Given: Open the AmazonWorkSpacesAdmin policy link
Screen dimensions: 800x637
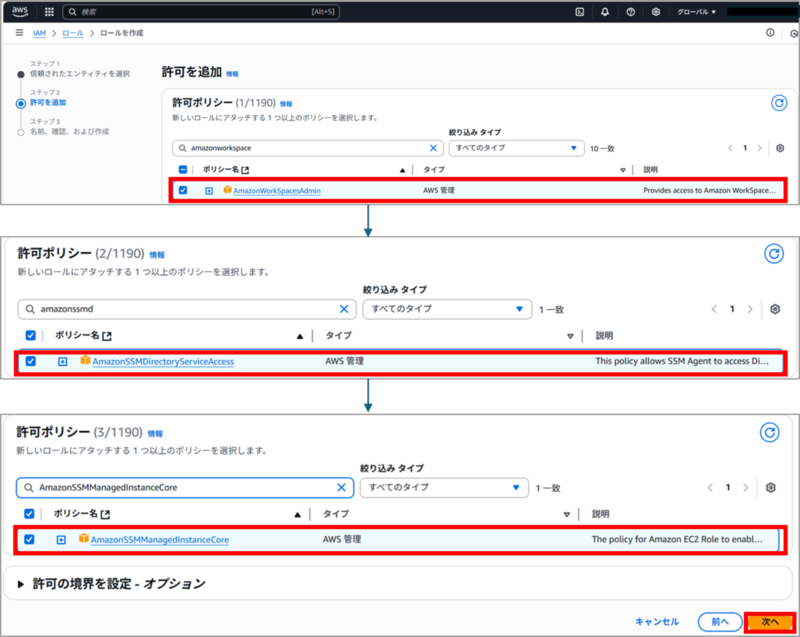Looking at the screenshot, I should point(277,191).
